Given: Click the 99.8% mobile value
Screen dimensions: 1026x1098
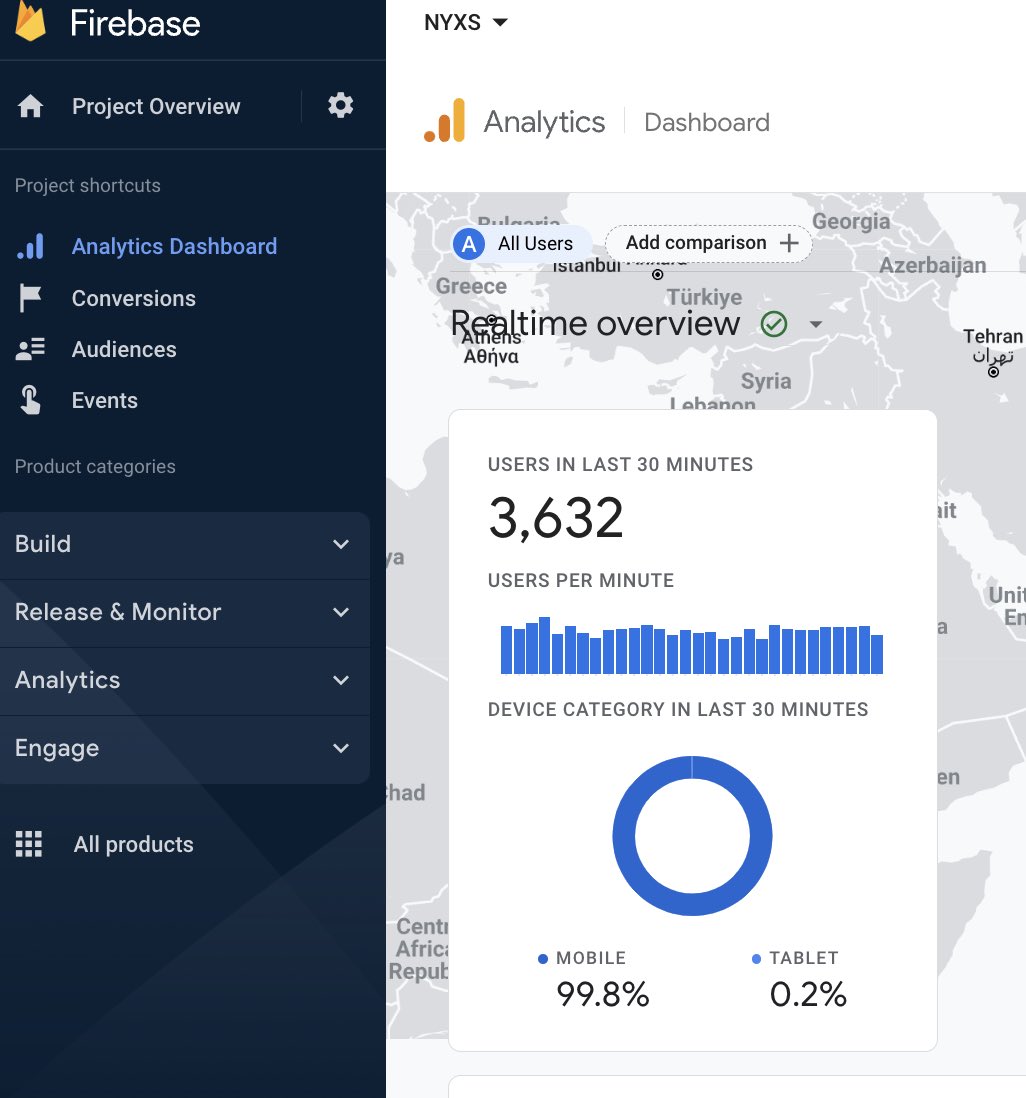Looking at the screenshot, I should [602, 994].
